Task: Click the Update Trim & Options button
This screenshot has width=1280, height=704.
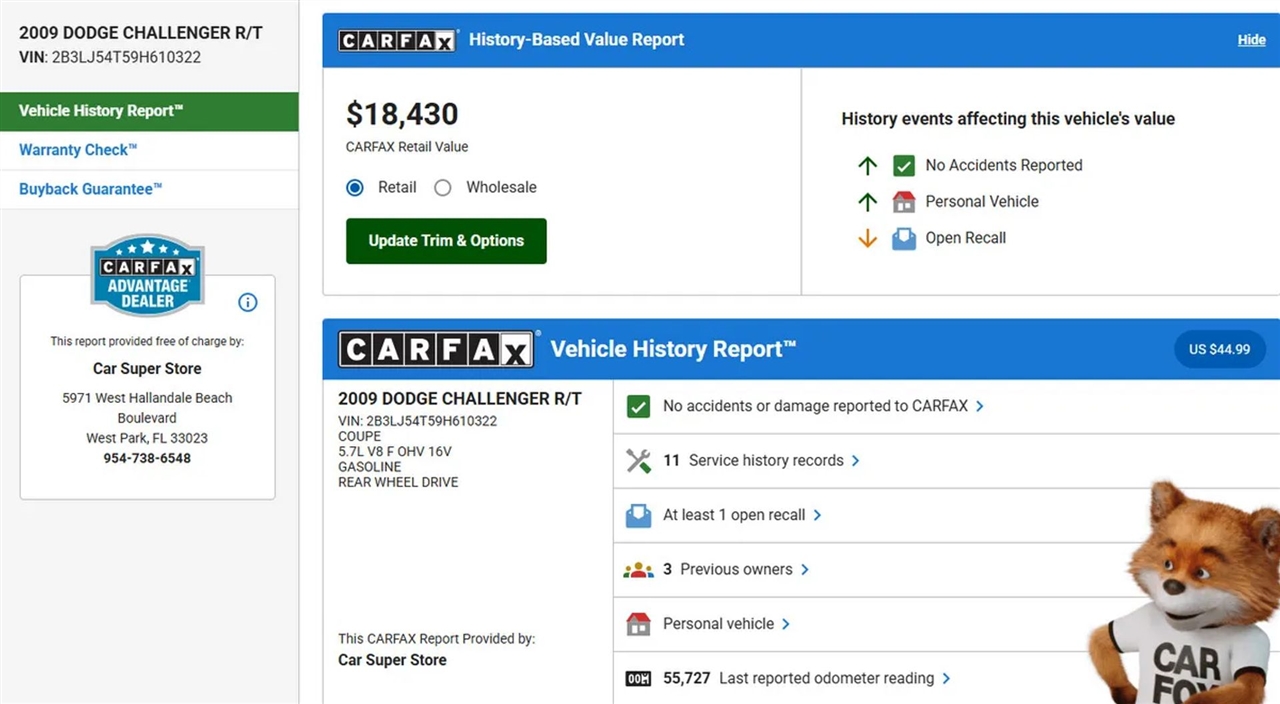Action: tap(446, 241)
